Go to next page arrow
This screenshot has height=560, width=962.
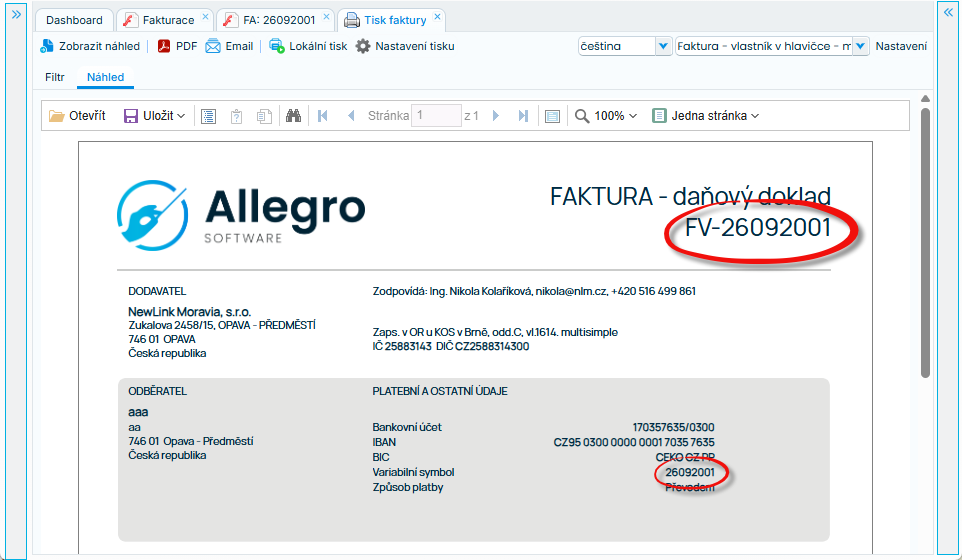tap(496, 116)
